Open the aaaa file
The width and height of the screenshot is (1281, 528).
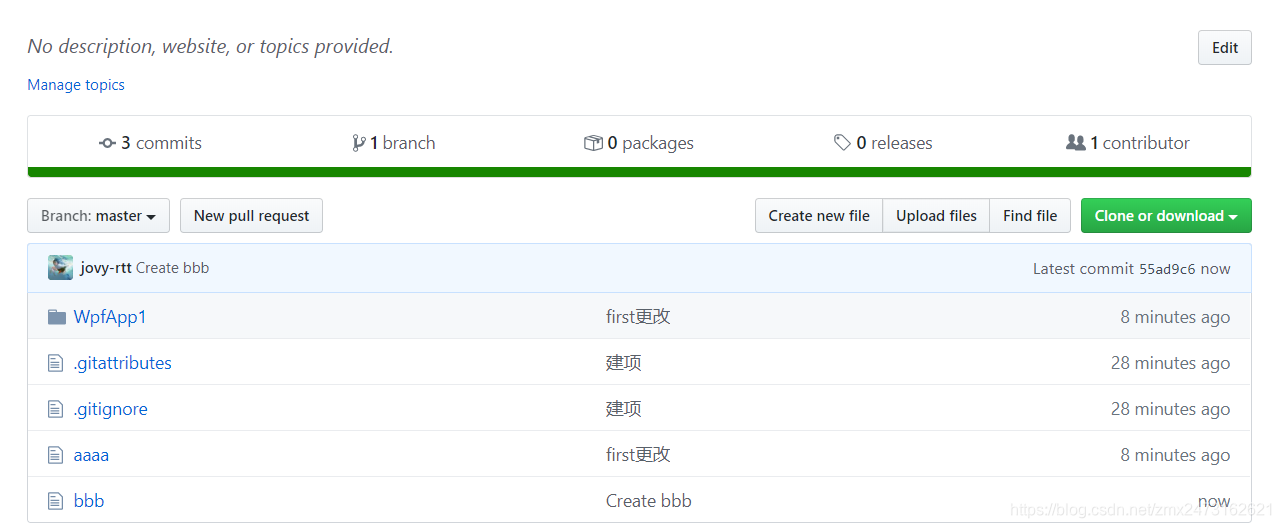91,455
